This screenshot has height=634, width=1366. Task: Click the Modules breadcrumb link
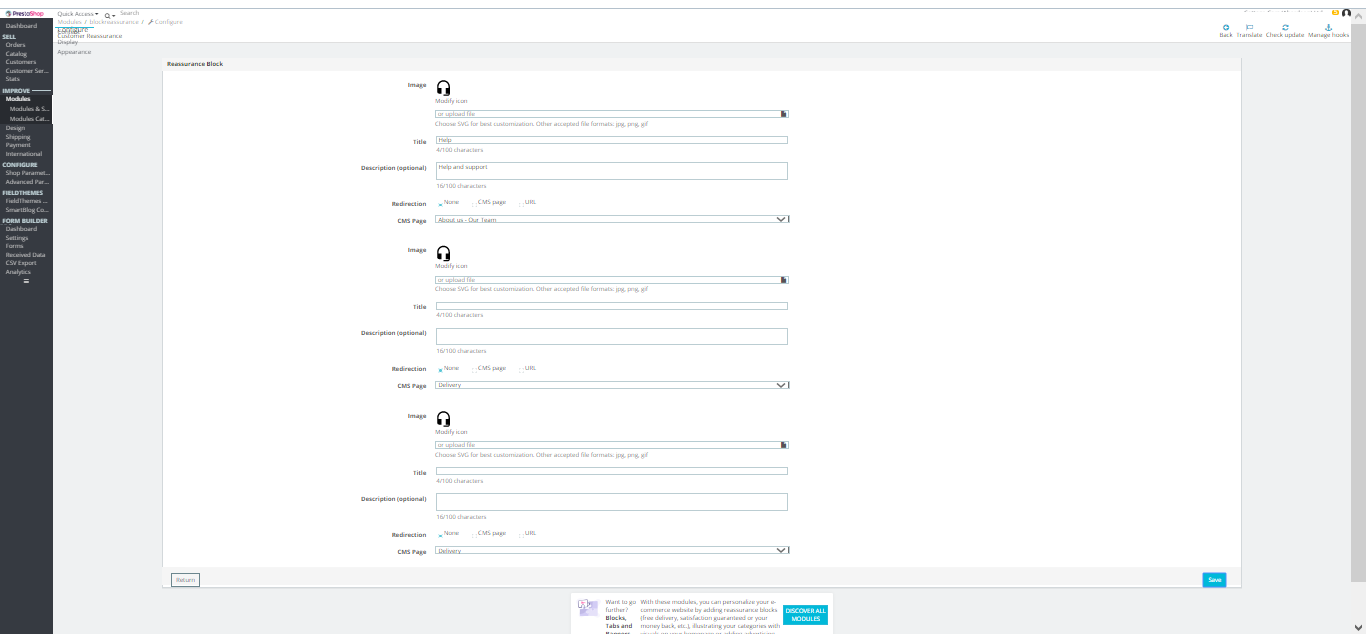click(x=70, y=21)
